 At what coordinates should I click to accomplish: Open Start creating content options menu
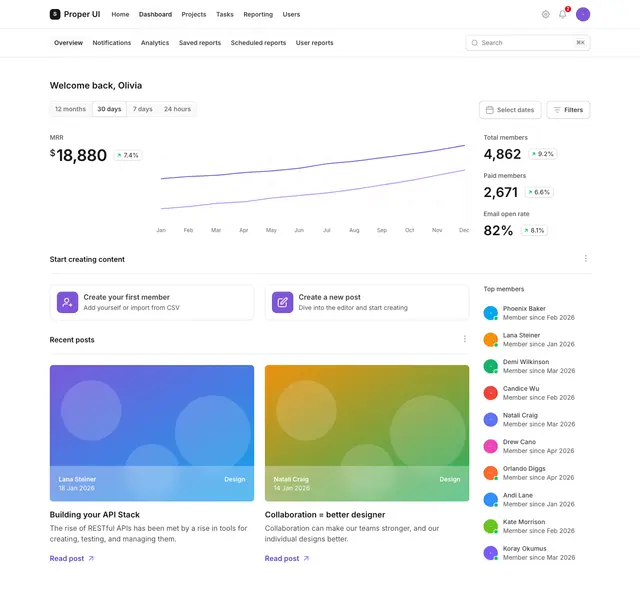tap(586, 258)
